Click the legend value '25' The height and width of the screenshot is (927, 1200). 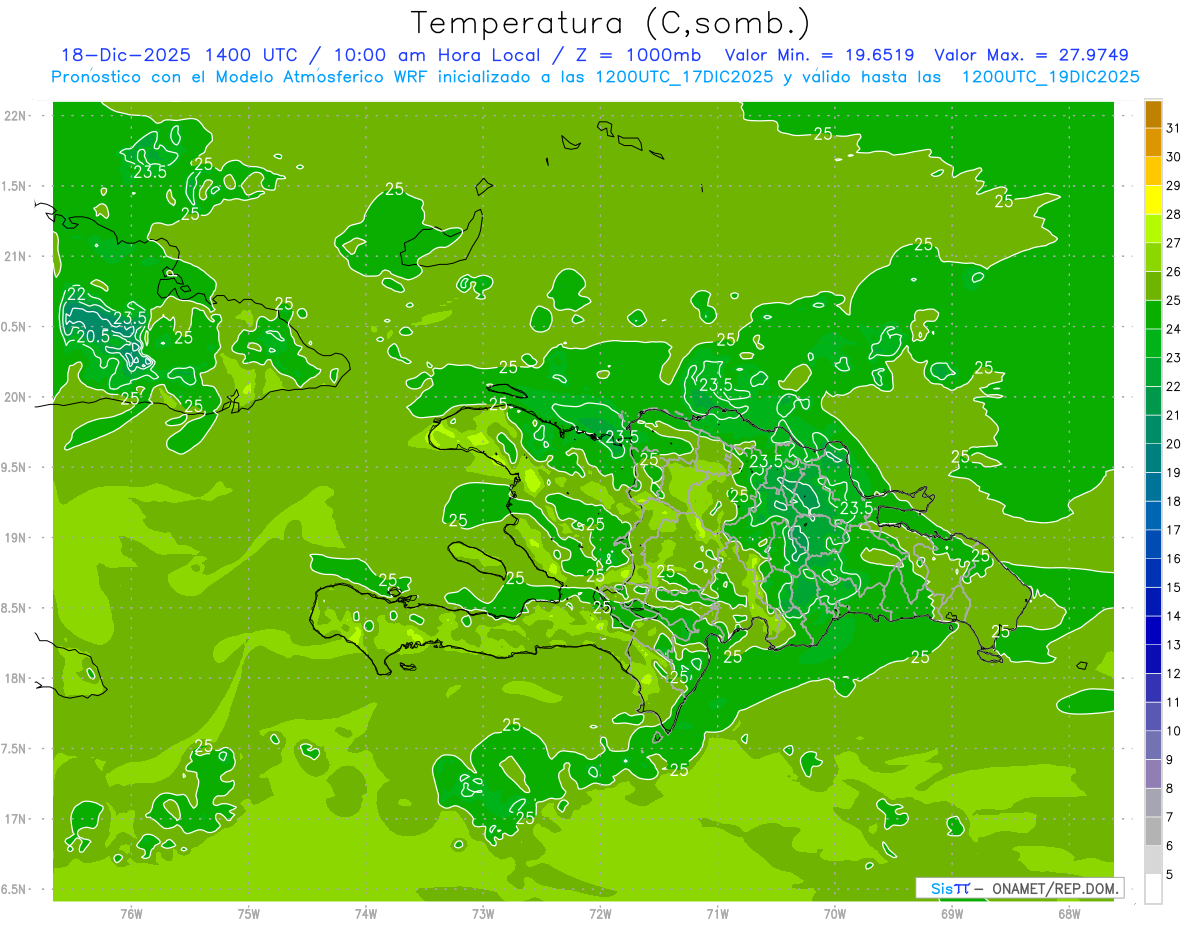pos(1174,300)
